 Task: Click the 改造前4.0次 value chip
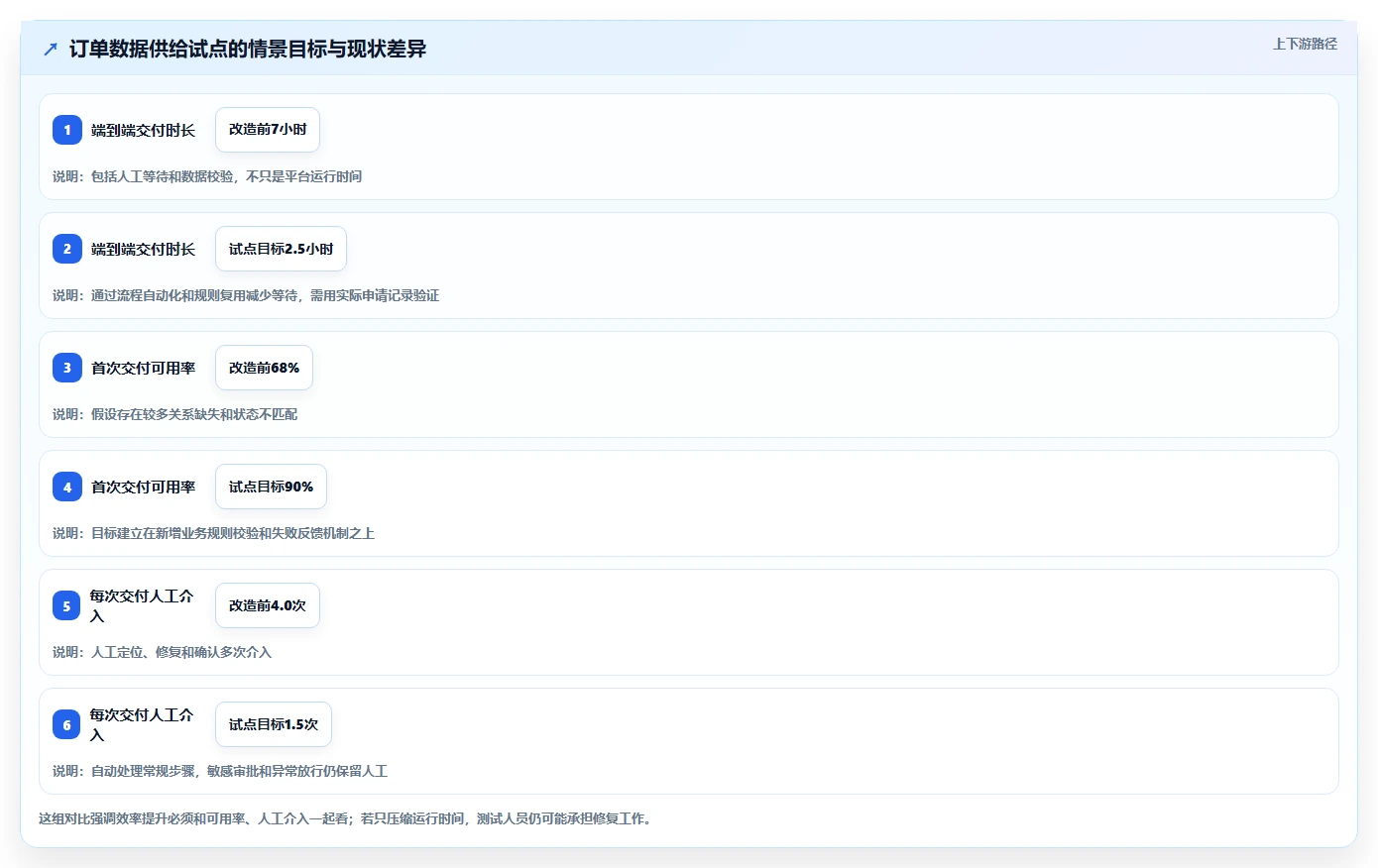(x=268, y=605)
